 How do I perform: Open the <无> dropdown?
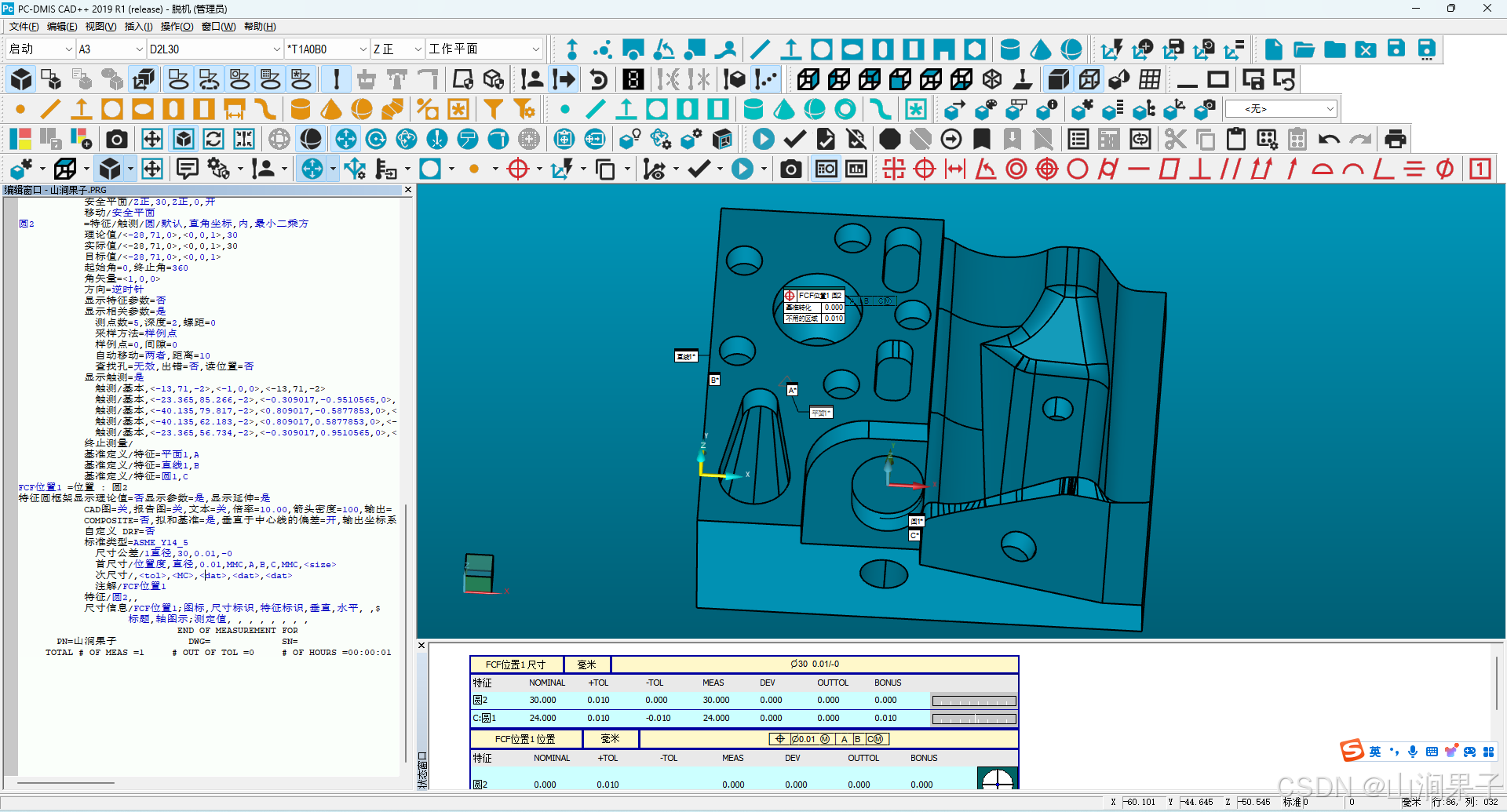tap(1281, 109)
